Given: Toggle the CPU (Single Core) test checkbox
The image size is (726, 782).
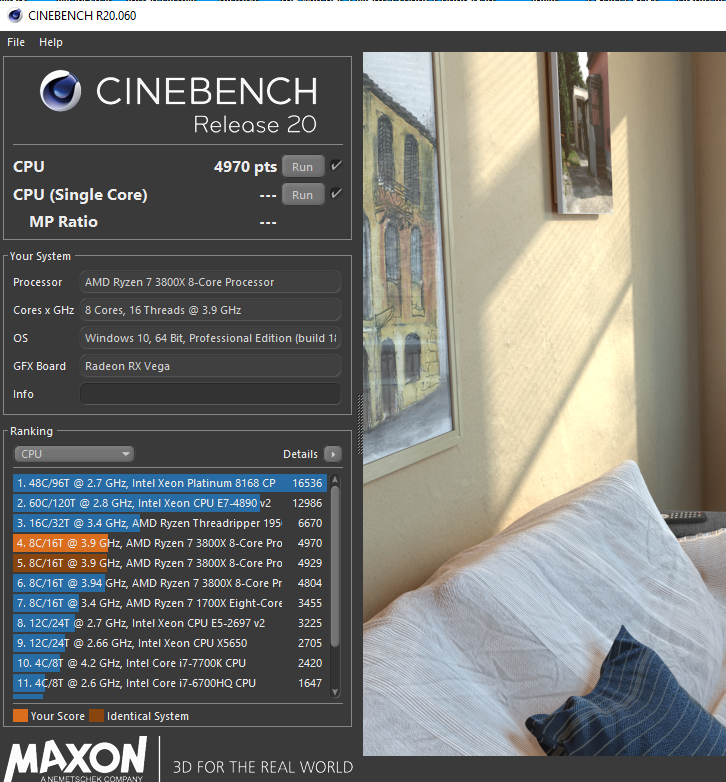Looking at the screenshot, I should click(336, 194).
